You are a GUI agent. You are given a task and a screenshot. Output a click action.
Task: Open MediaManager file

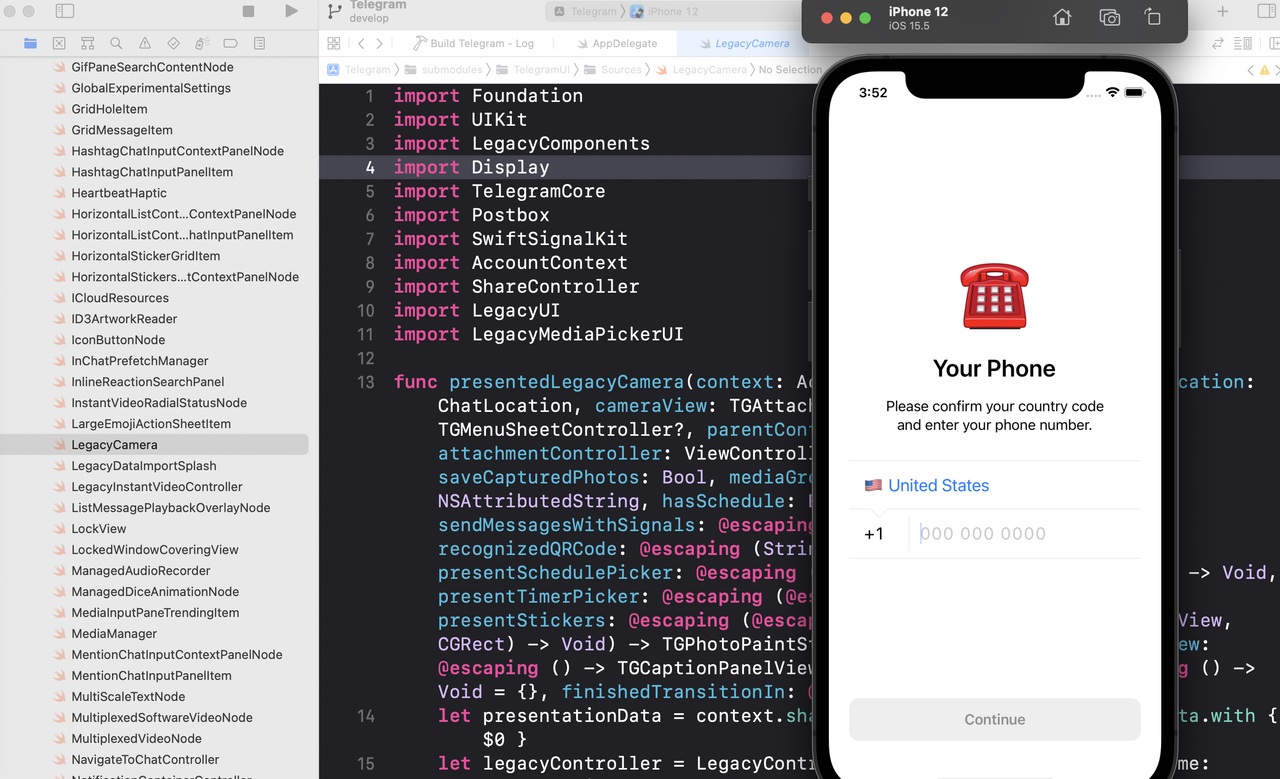(x=114, y=634)
